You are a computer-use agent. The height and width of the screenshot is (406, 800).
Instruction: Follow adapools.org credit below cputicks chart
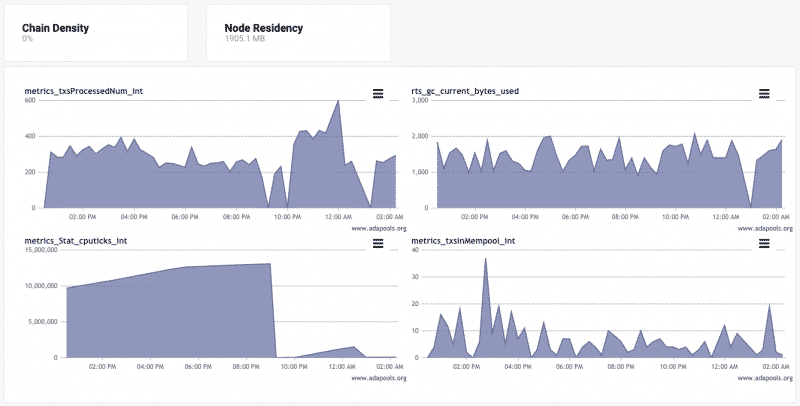379,377
